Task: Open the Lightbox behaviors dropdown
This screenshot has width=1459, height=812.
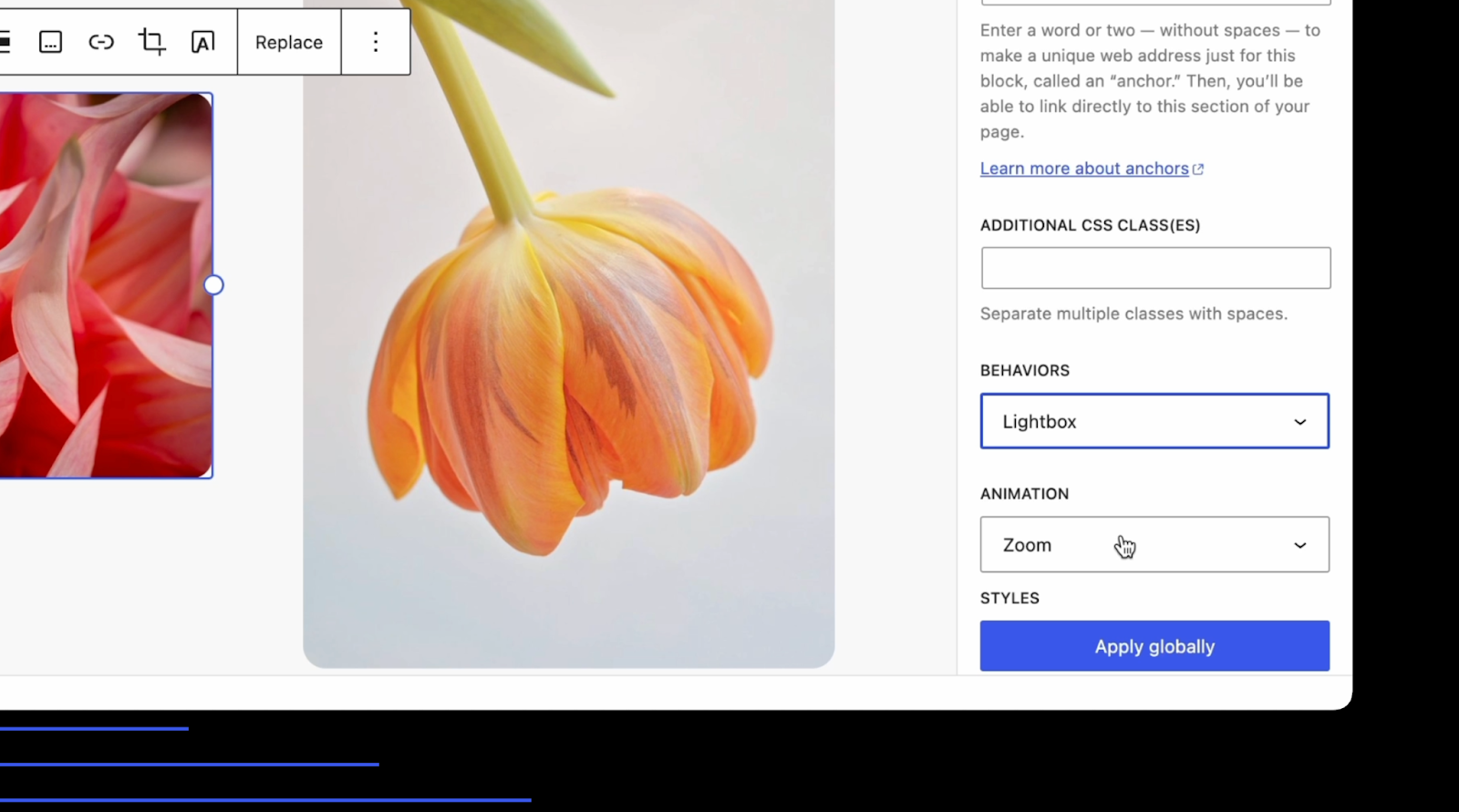Action: click(x=1154, y=421)
